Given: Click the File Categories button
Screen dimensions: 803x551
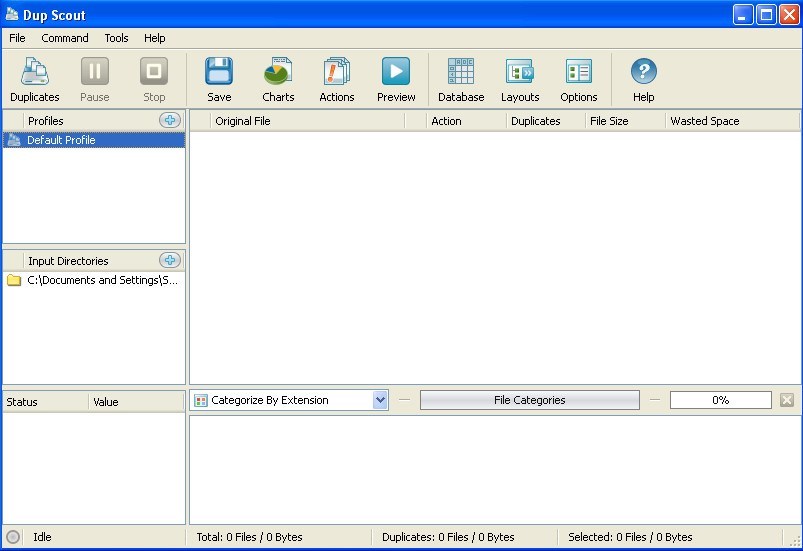Looking at the screenshot, I should point(530,400).
